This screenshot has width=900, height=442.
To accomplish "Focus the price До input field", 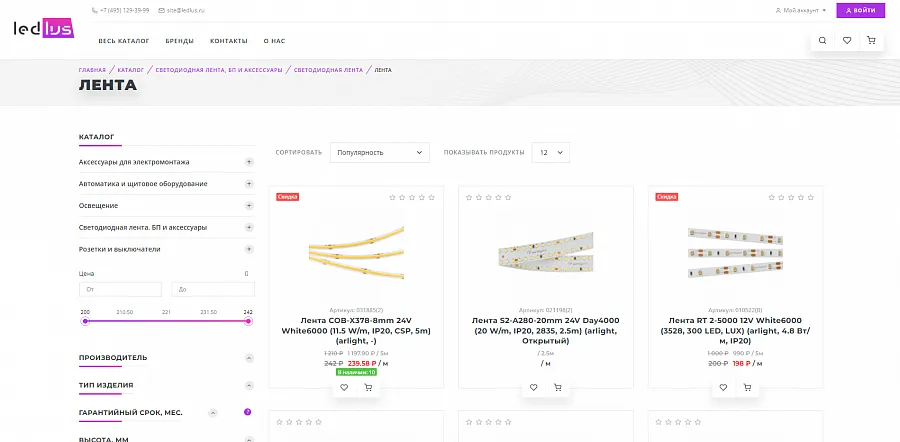I will point(213,289).
